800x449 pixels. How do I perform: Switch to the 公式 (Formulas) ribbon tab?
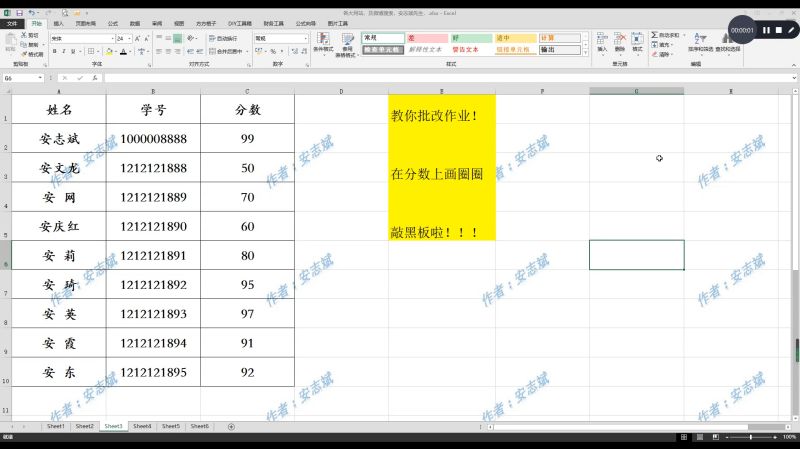tap(113, 23)
